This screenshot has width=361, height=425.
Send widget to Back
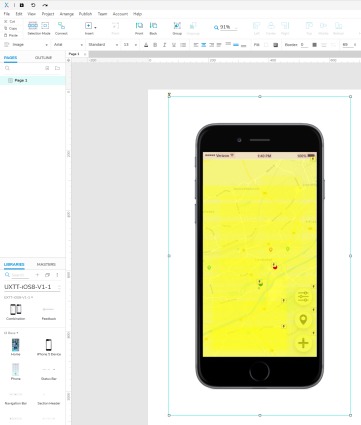click(x=153, y=28)
